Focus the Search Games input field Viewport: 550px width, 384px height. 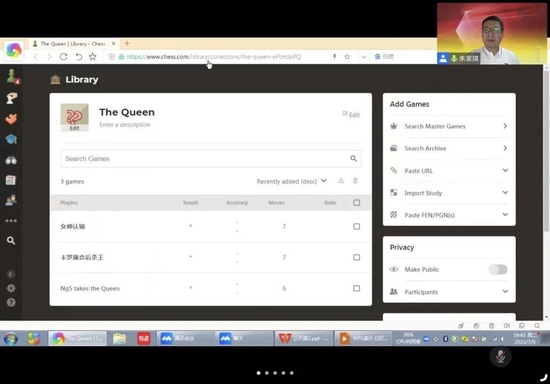click(x=211, y=159)
